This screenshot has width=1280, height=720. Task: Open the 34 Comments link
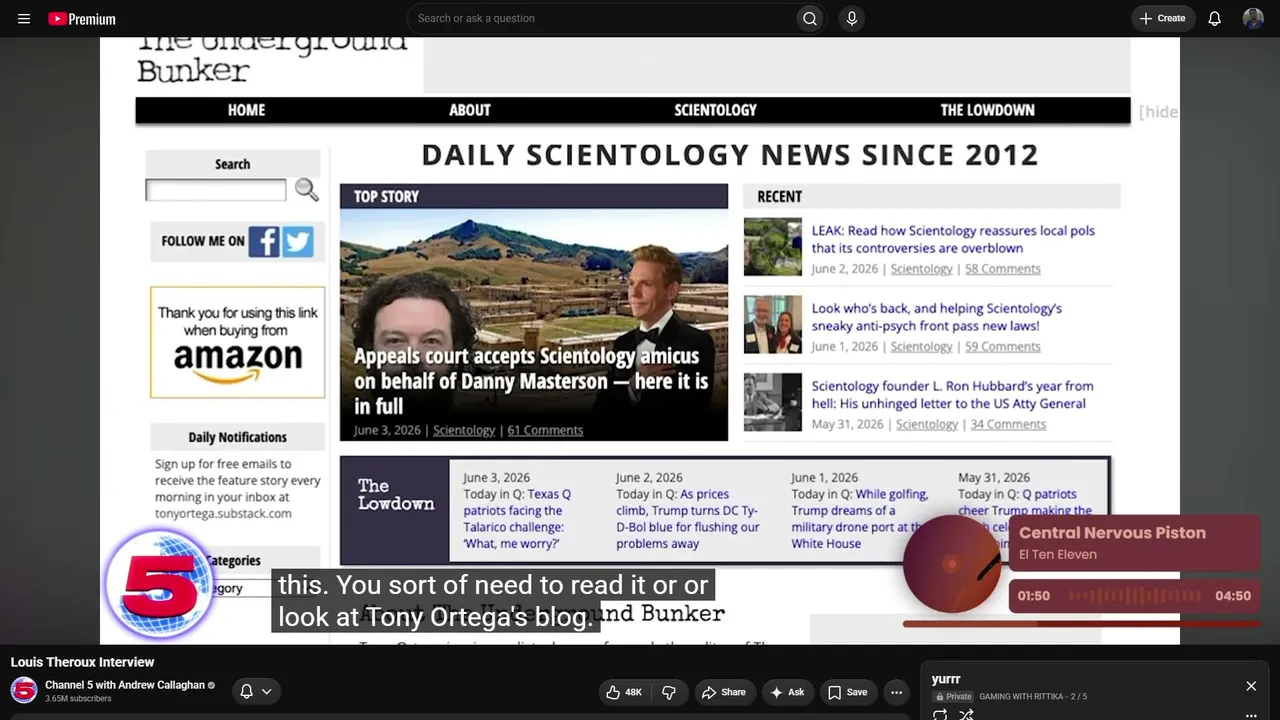coord(1008,425)
